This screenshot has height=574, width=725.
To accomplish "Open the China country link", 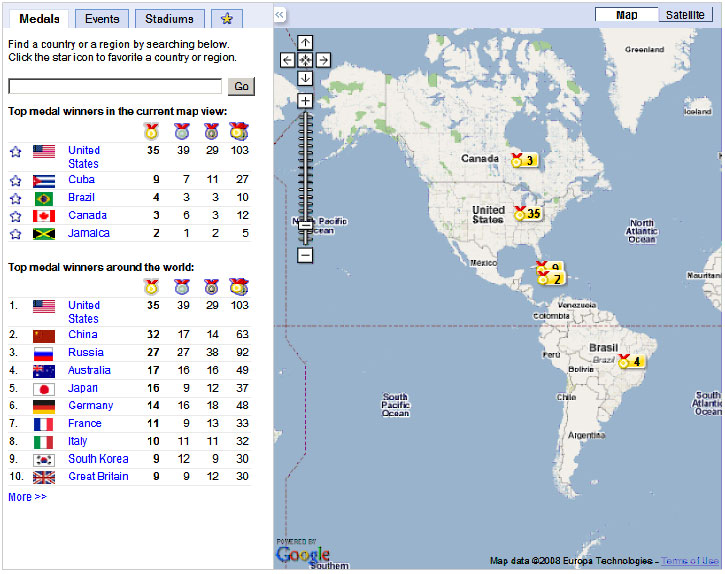I will pyautogui.click(x=83, y=334).
